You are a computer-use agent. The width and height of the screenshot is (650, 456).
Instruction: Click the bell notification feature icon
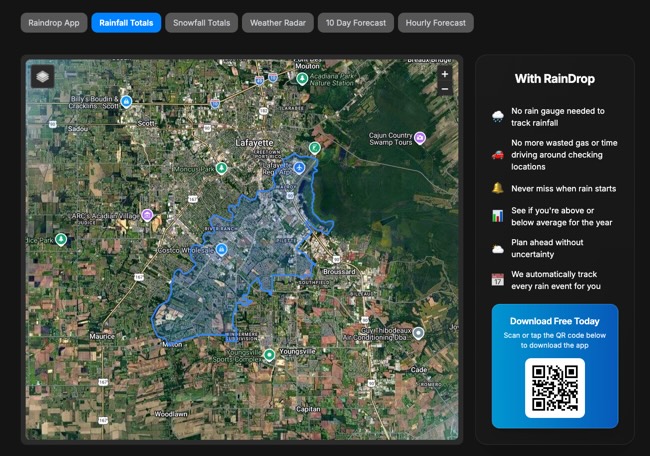498,188
